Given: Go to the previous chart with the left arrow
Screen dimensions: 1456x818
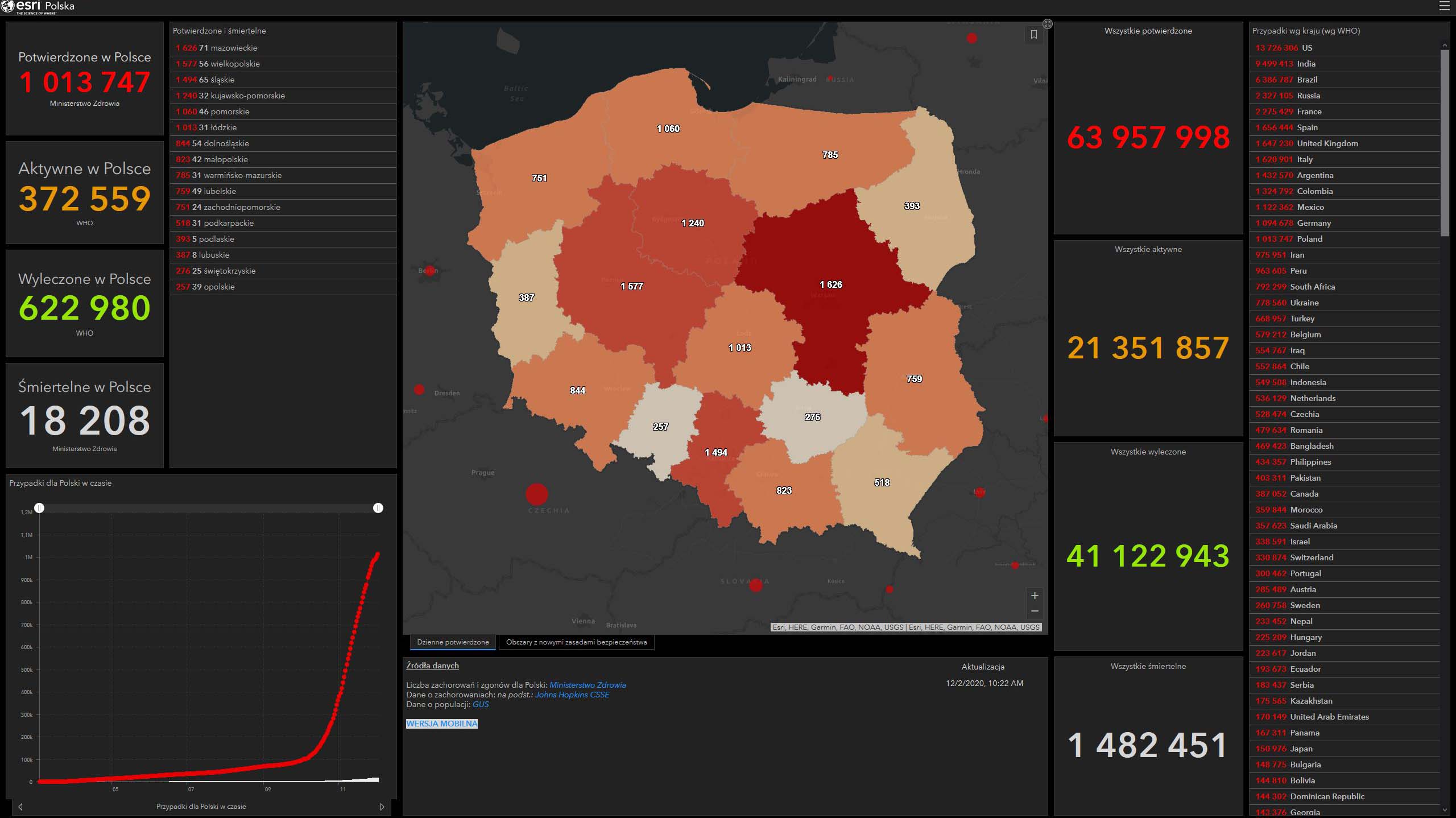Looking at the screenshot, I should [x=20, y=807].
